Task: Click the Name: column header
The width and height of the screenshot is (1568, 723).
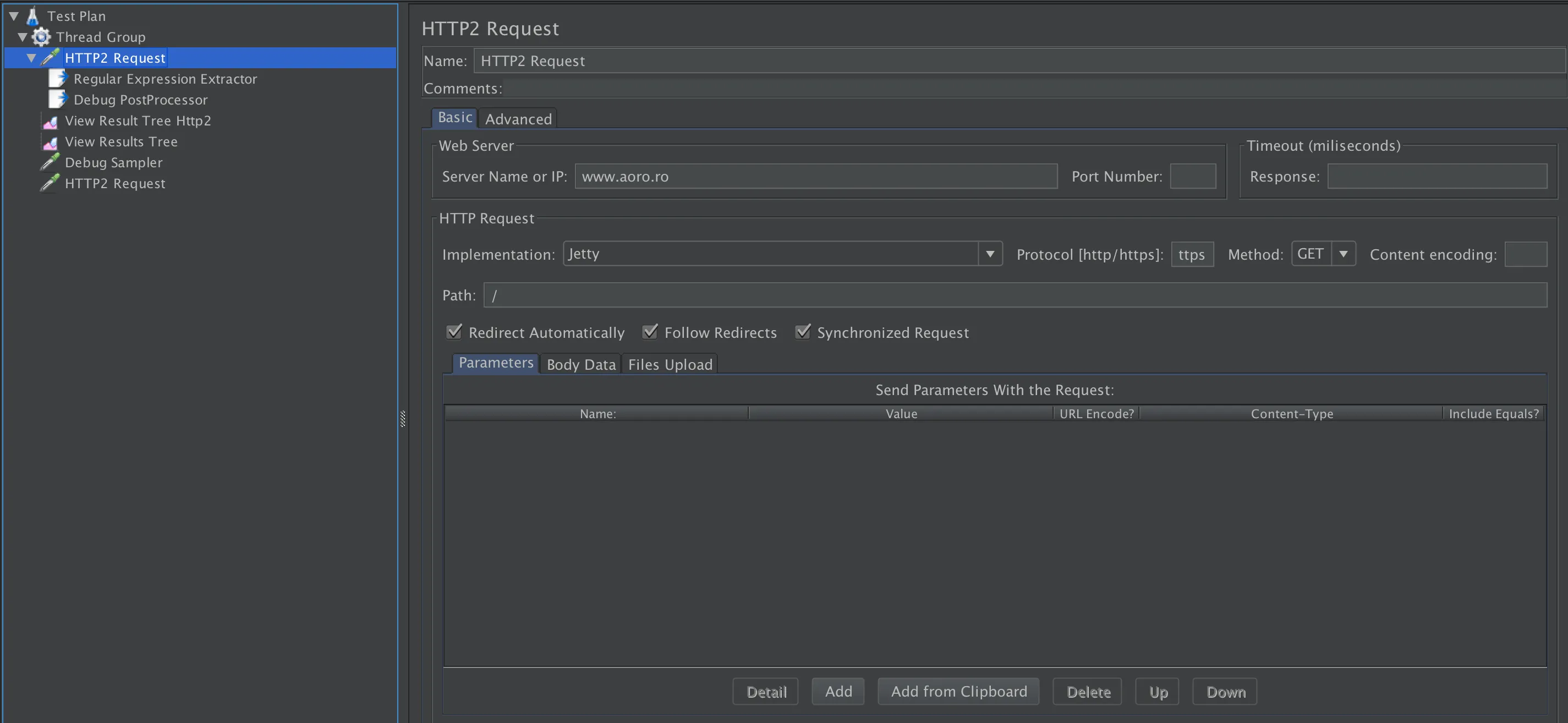Action: 596,414
